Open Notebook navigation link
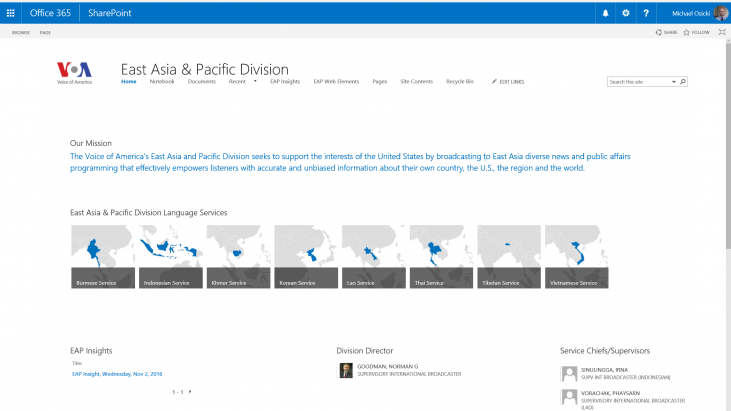Image resolution: width=731 pixels, height=411 pixels. pyautogui.click(x=162, y=82)
